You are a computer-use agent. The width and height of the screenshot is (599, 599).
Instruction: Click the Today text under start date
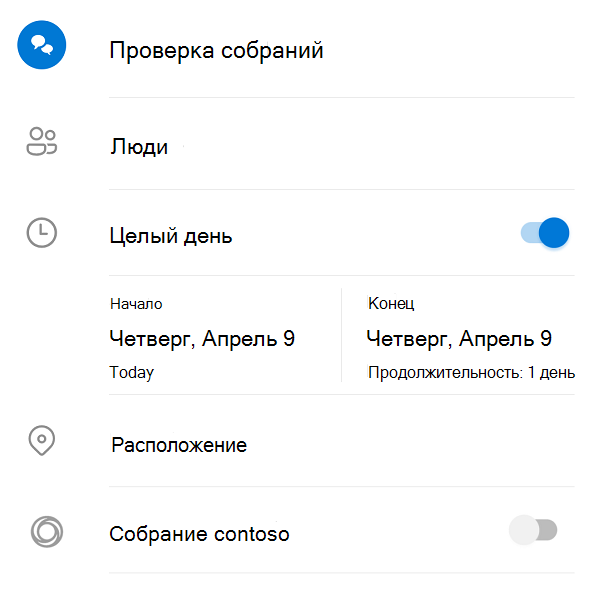[132, 372]
